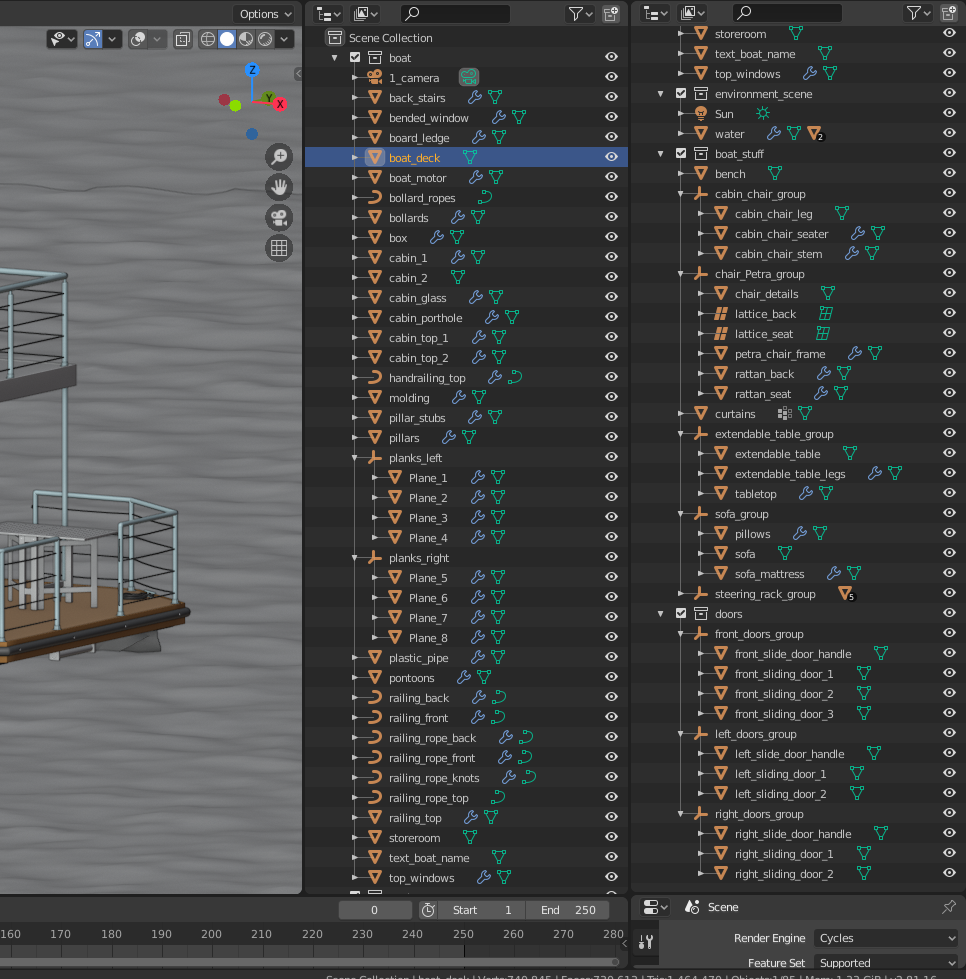This screenshot has width=966, height=979.
Task: Open the outliner filter funnel popover
Action: tap(575, 13)
